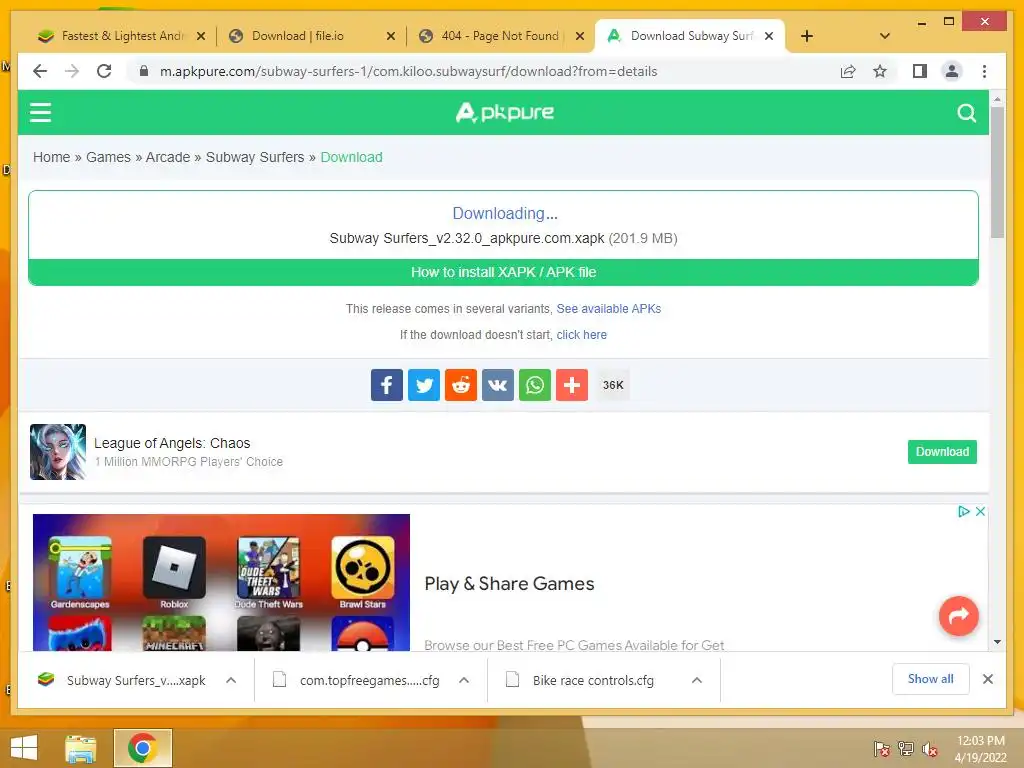Click the floating red share button
Screen dimensions: 1024x768
(x=958, y=615)
